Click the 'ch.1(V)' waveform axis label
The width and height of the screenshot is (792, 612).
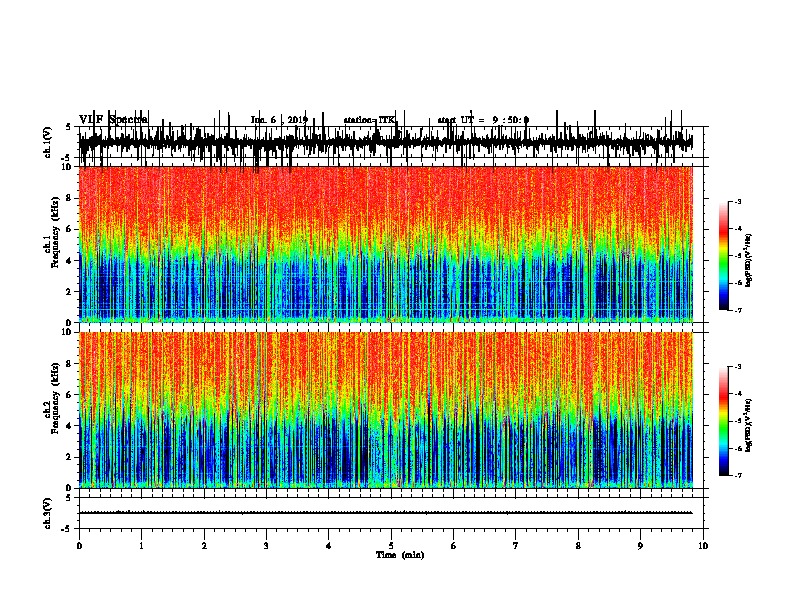click(x=48, y=142)
